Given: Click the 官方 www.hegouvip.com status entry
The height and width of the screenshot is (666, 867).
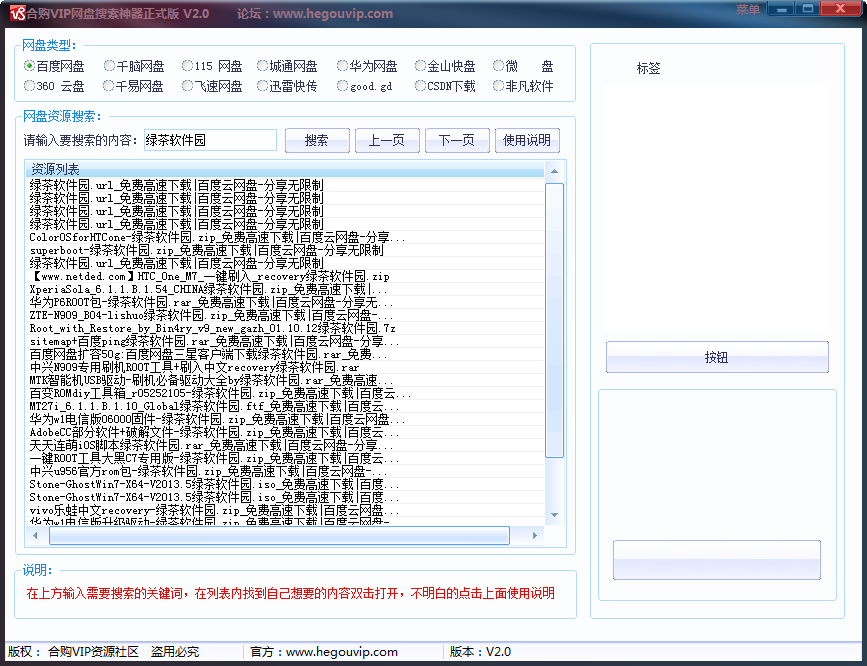Looking at the screenshot, I should (324, 652).
